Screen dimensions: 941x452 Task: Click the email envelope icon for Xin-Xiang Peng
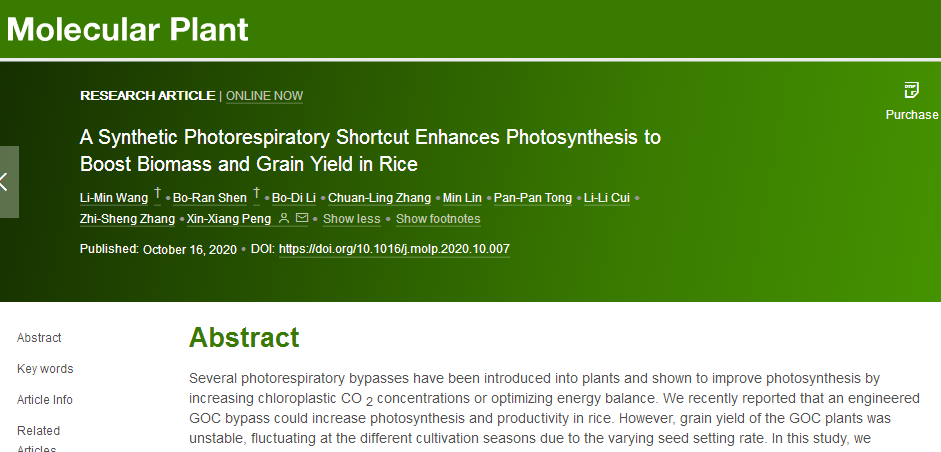coord(302,218)
